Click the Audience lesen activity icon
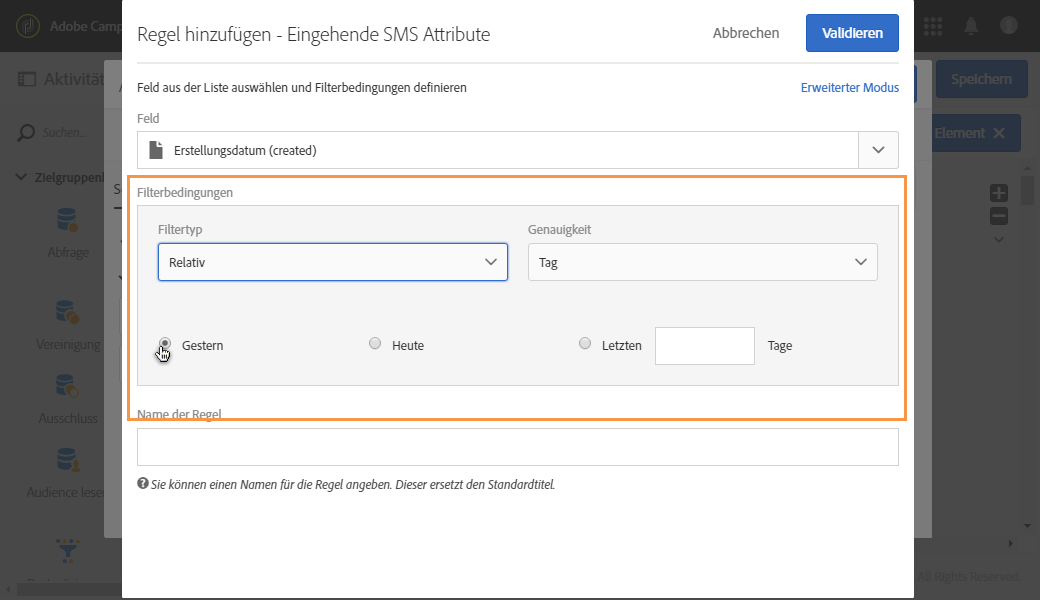The height and width of the screenshot is (600, 1040). [x=68, y=462]
